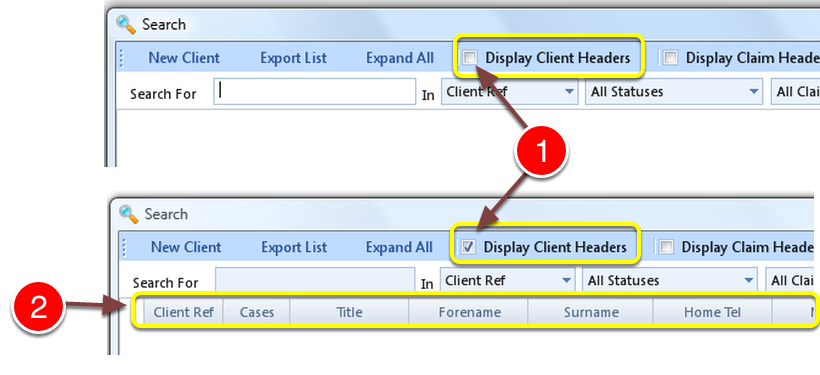Image resolution: width=820 pixels, height=375 pixels.
Task: Enable unchecked Display Client Headers checkbox in upper window
Action: (x=470, y=58)
